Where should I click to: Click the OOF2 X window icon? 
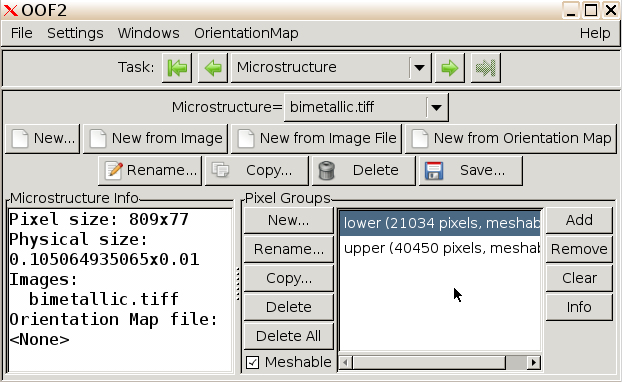[10, 10]
